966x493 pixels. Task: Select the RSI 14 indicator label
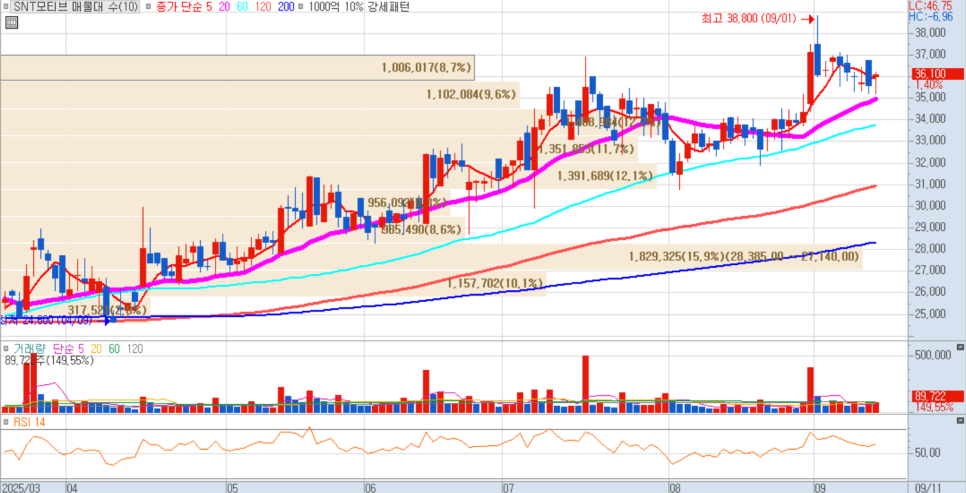pyautogui.click(x=30, y=423)
